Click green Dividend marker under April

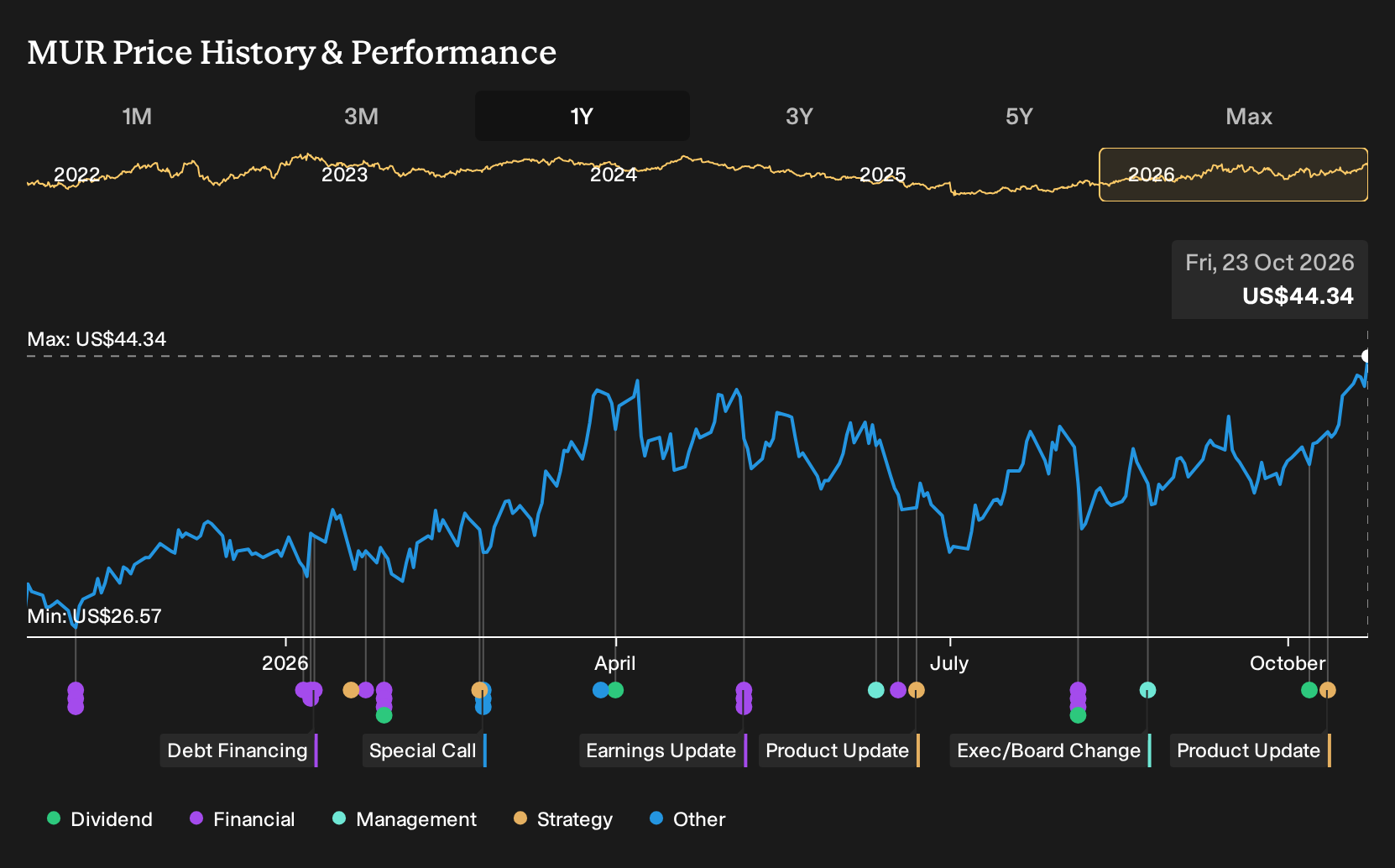pyautogui.click(x=615, y=690)
